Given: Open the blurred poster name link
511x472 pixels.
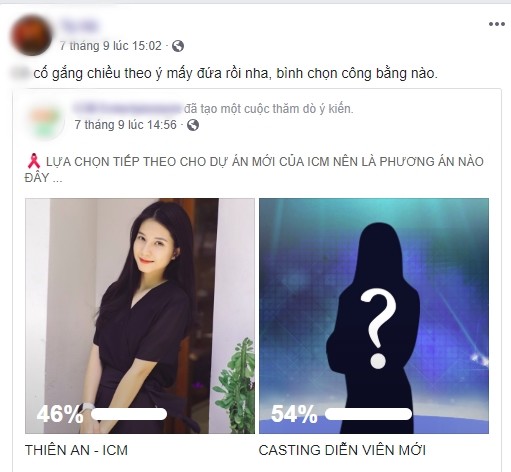Looking at the screenshot, I should point(79,26).
